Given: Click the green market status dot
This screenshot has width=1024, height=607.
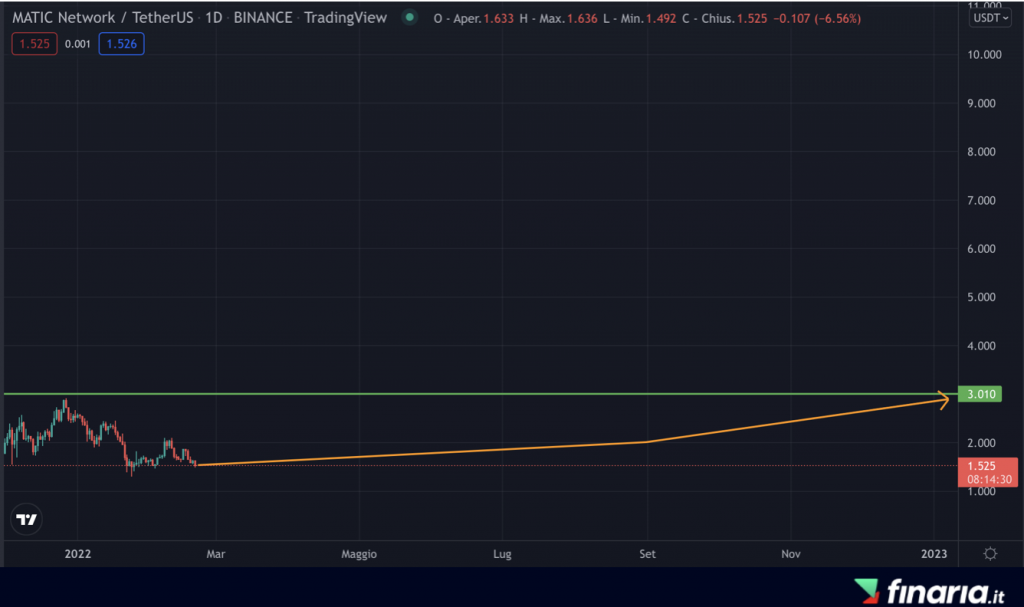Looking at the screenshot, I should pos(409,18).
